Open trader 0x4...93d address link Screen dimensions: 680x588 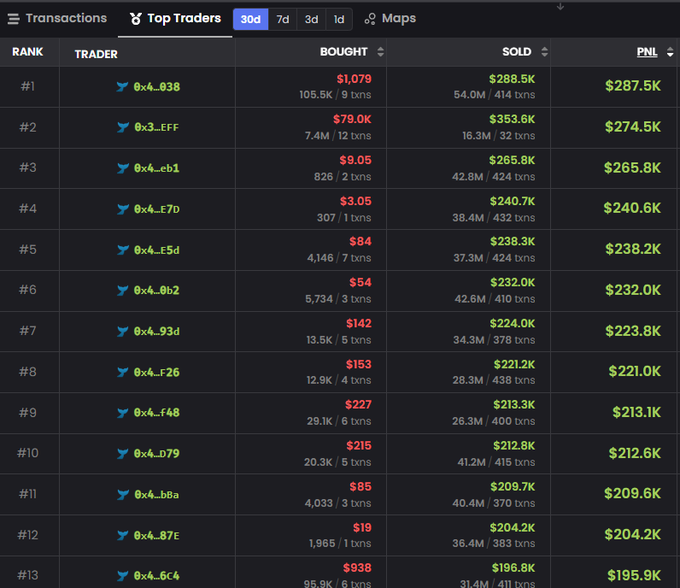(157, 331)
